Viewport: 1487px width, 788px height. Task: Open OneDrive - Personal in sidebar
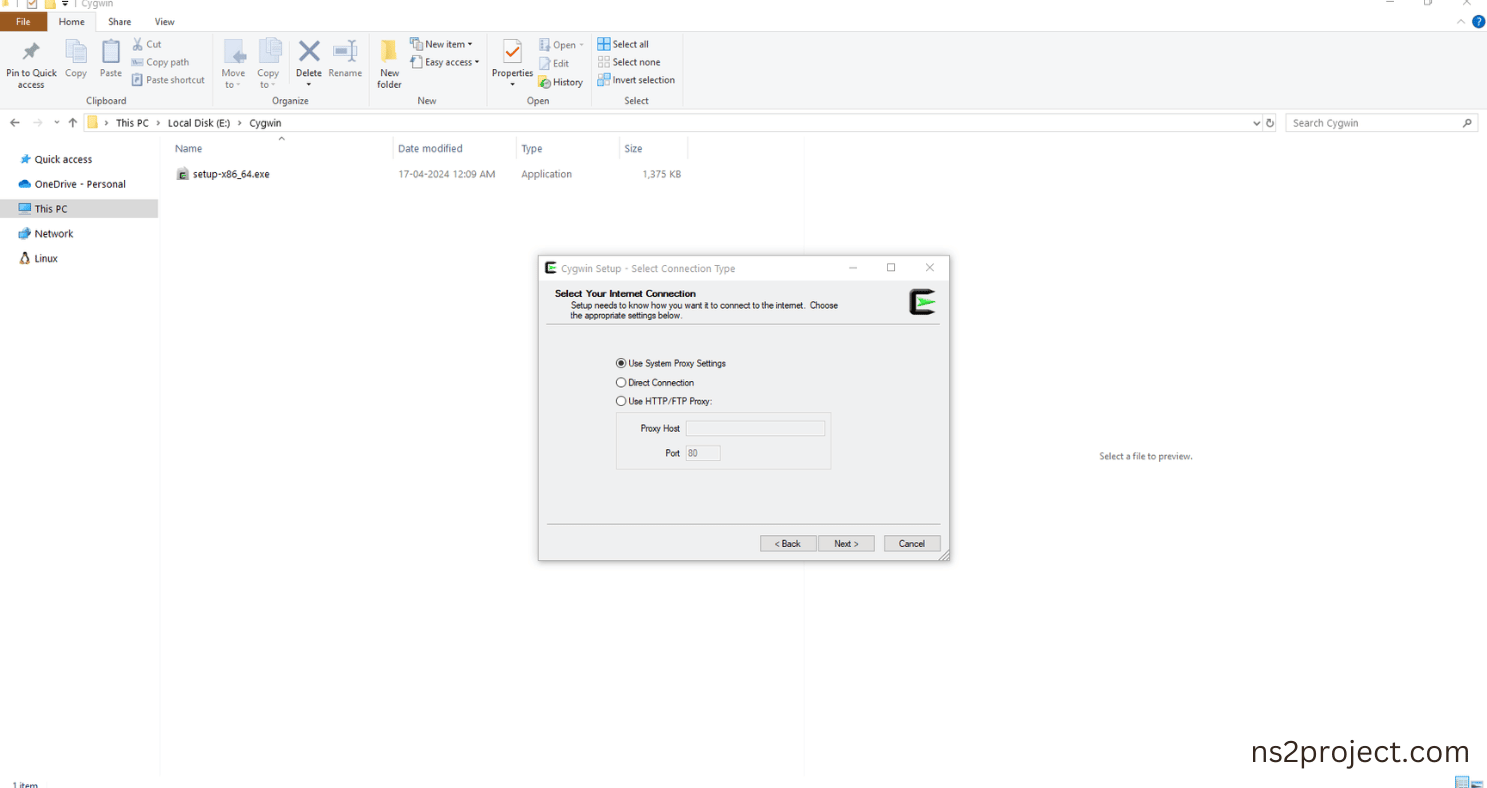point(80,184)
